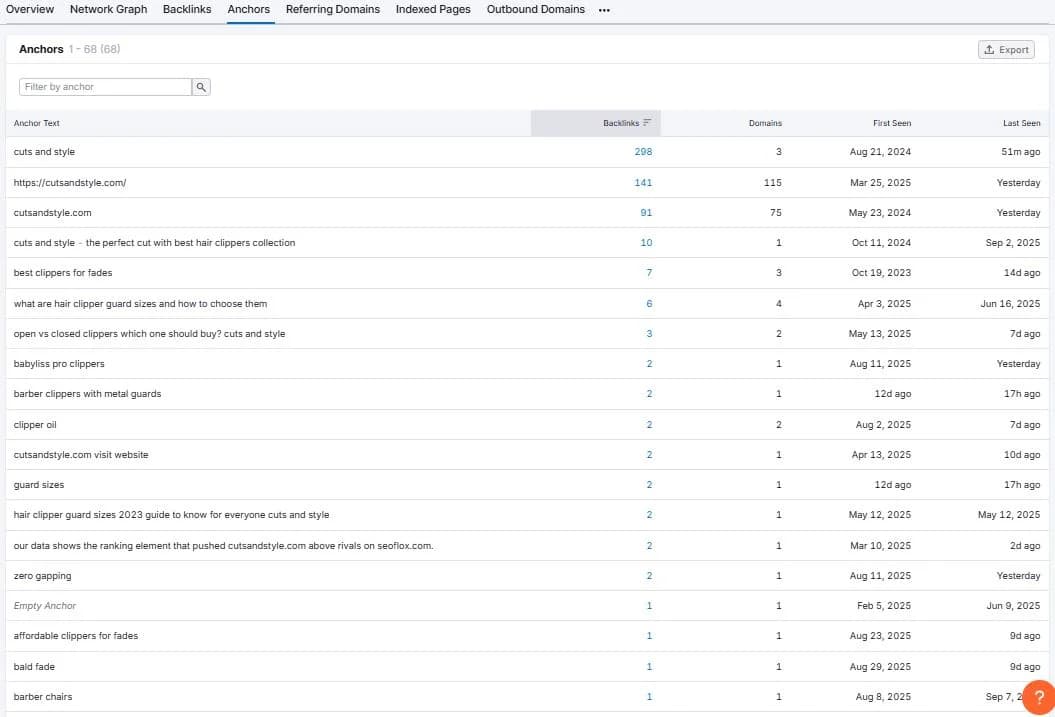Click the 'Jun 16, 2025' last seen date
The height and width of the screenshot is (717, 1055).
[x=1010, y=304]
